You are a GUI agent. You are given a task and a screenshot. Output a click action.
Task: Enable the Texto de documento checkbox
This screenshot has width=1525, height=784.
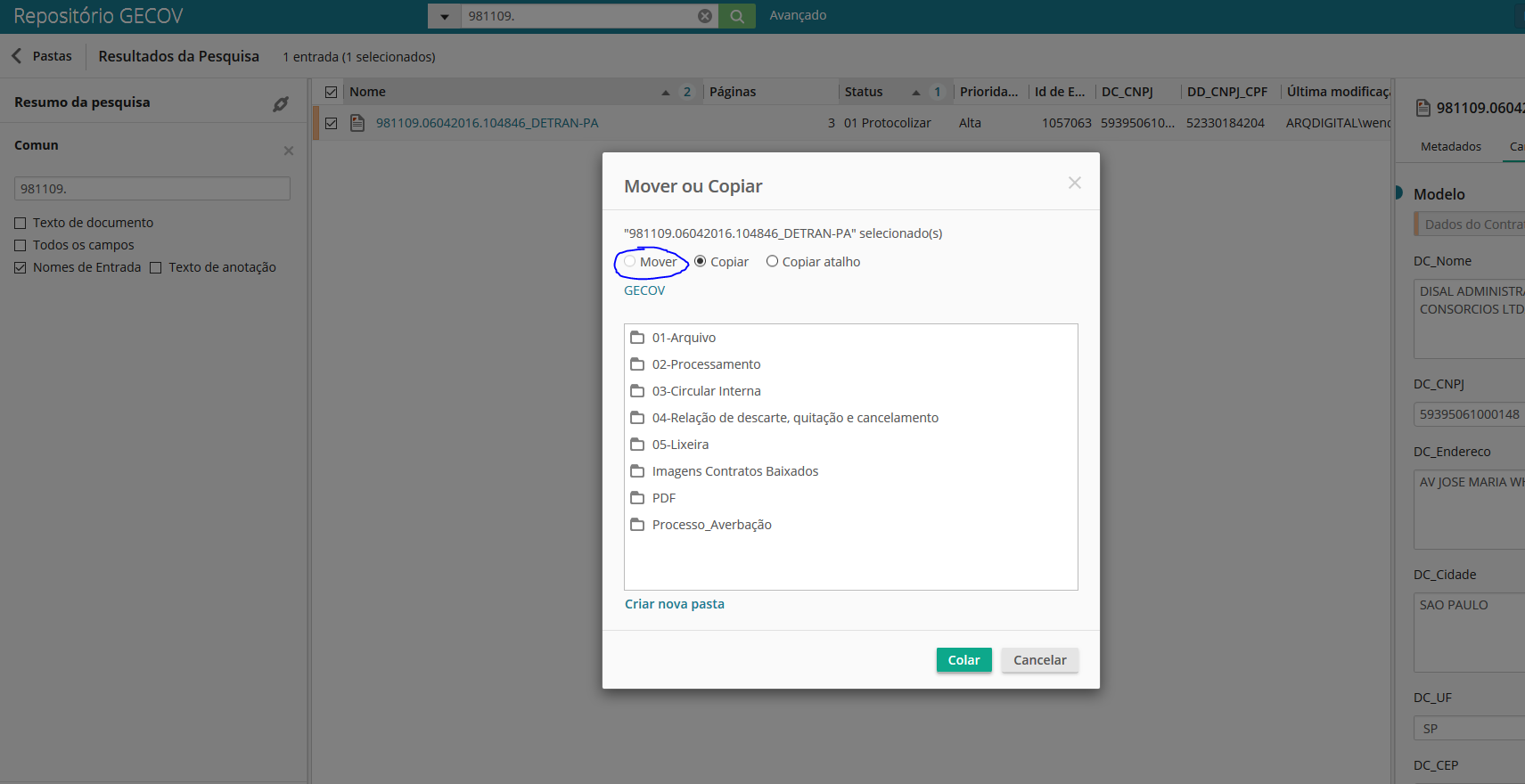(20, 223)
